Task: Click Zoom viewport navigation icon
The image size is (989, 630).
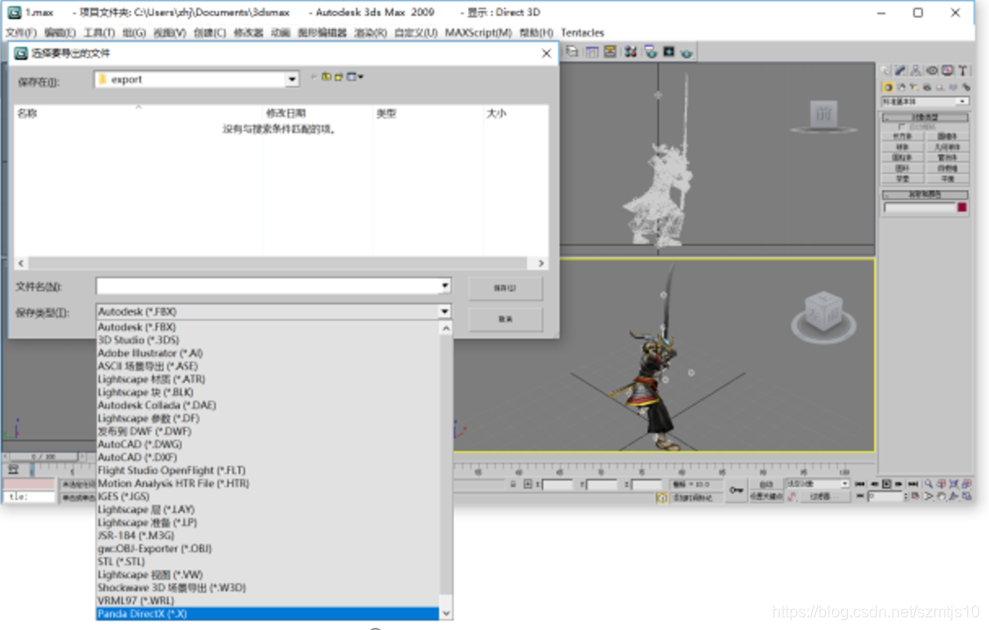Action: point(928,484)
